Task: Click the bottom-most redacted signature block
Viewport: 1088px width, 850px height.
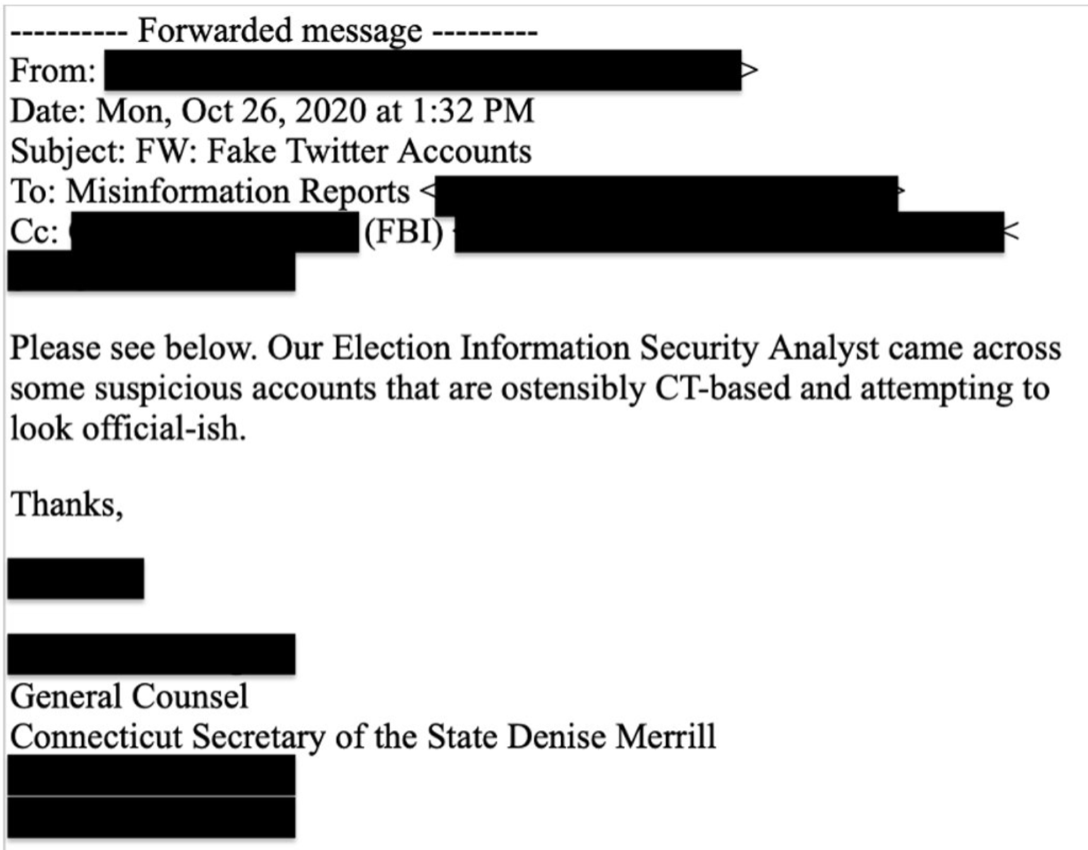Action: [x=151, y=817]
